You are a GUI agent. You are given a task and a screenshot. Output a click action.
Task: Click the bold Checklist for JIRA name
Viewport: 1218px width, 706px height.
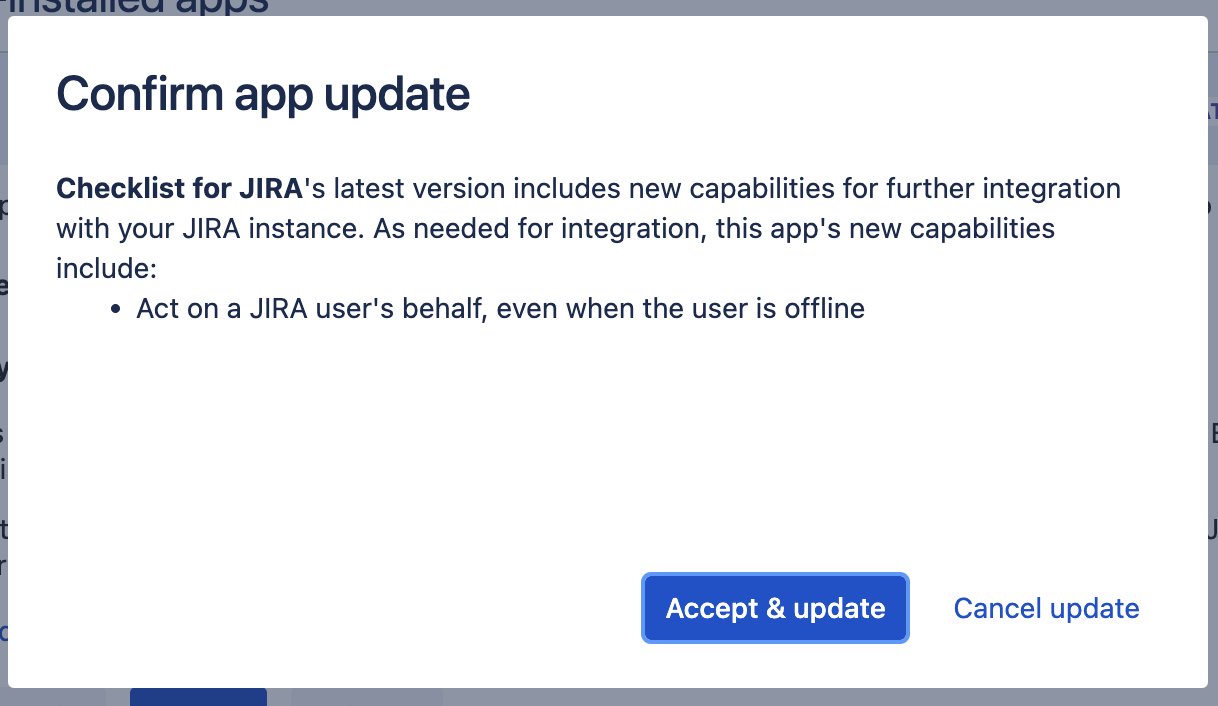179,188
